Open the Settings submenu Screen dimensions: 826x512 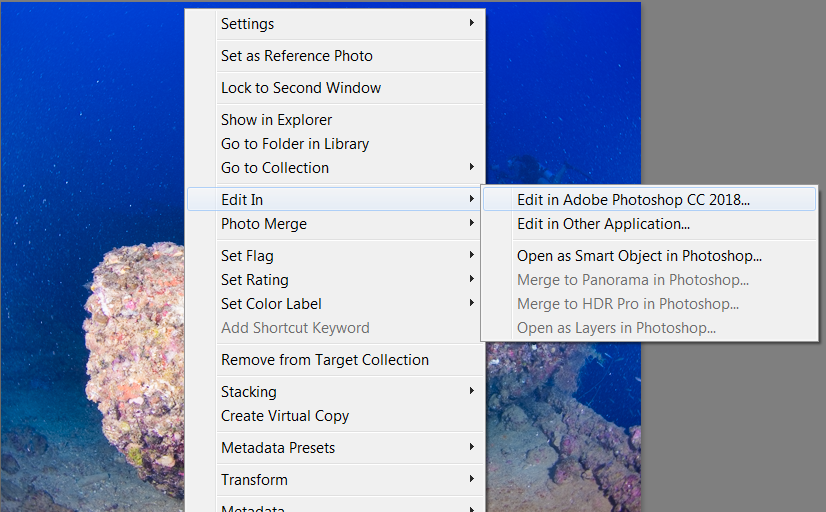point(335,24)
